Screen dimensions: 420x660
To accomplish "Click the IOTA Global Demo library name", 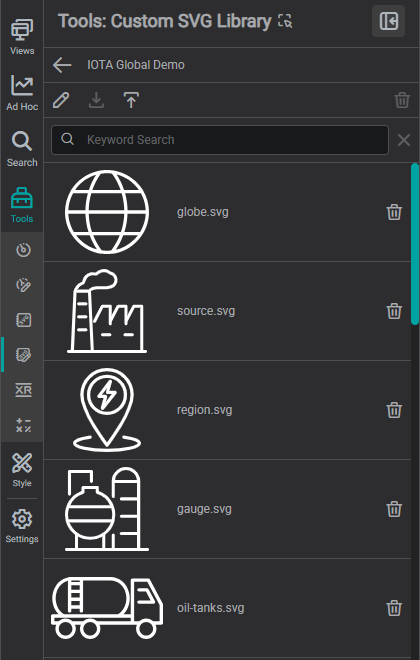I will tap(136, 65).
